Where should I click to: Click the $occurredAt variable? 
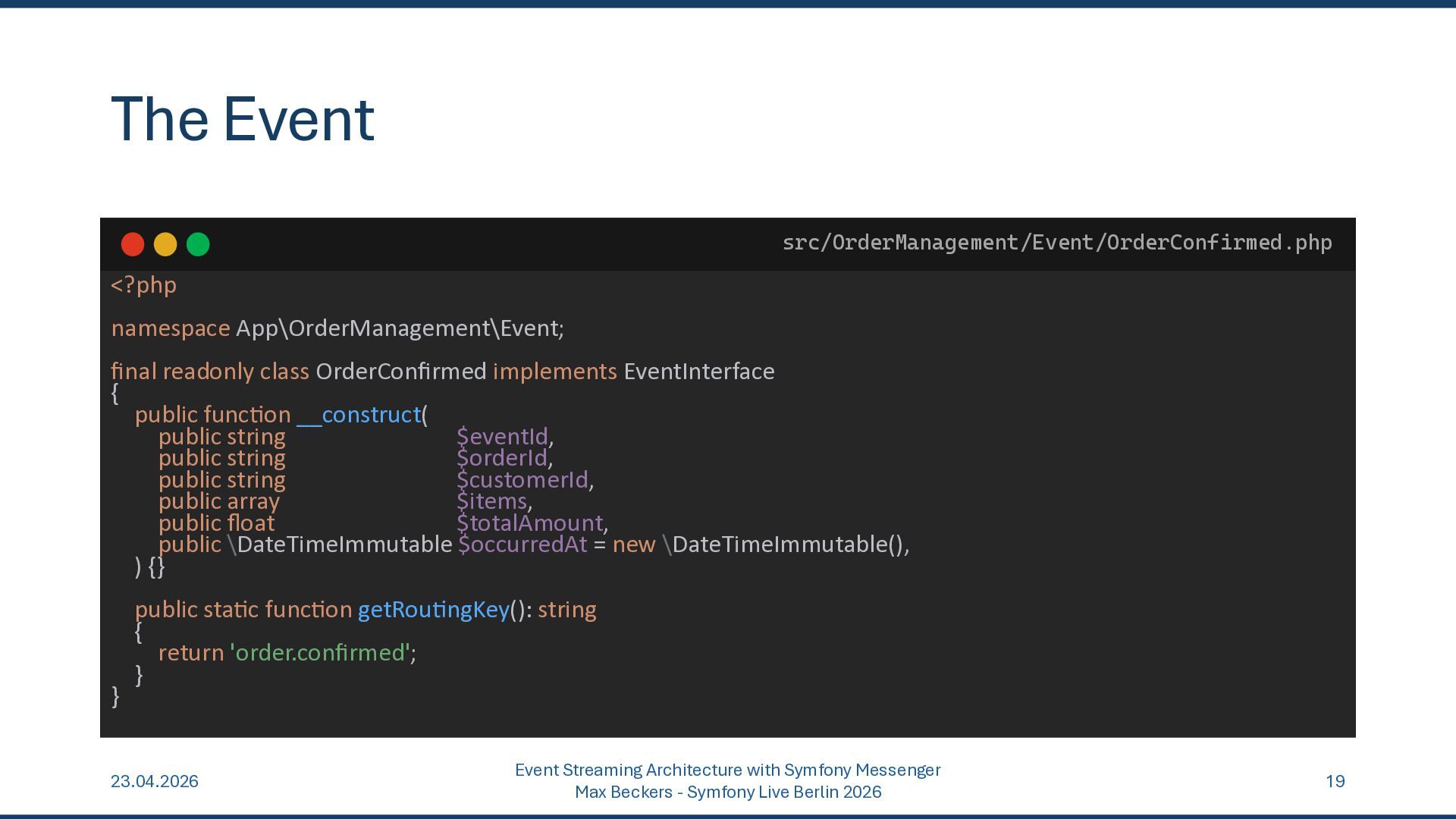pos(522,544)
